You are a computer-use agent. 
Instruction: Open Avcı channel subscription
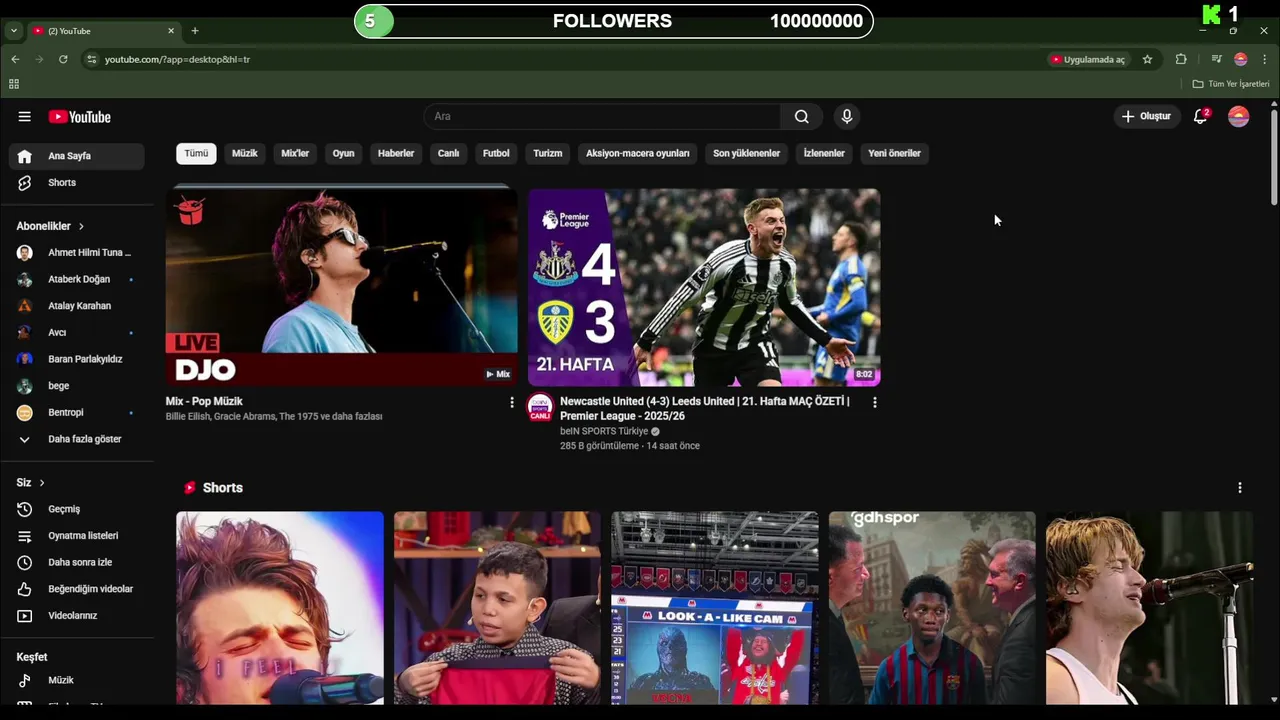77,332
